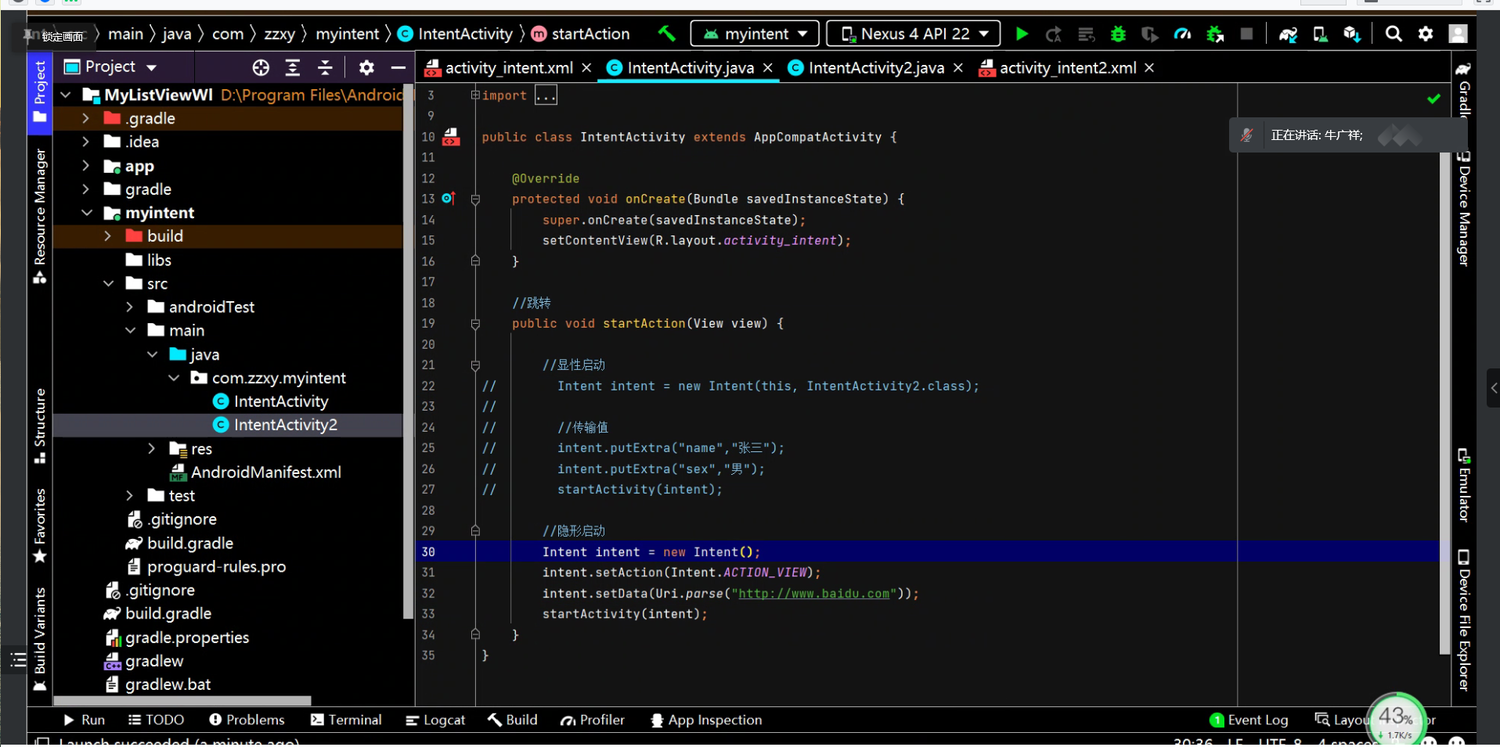Viewport: 1500px width, 747px height.
Task: Click Collapse All icon in Project panel
Action: point(325,68)
